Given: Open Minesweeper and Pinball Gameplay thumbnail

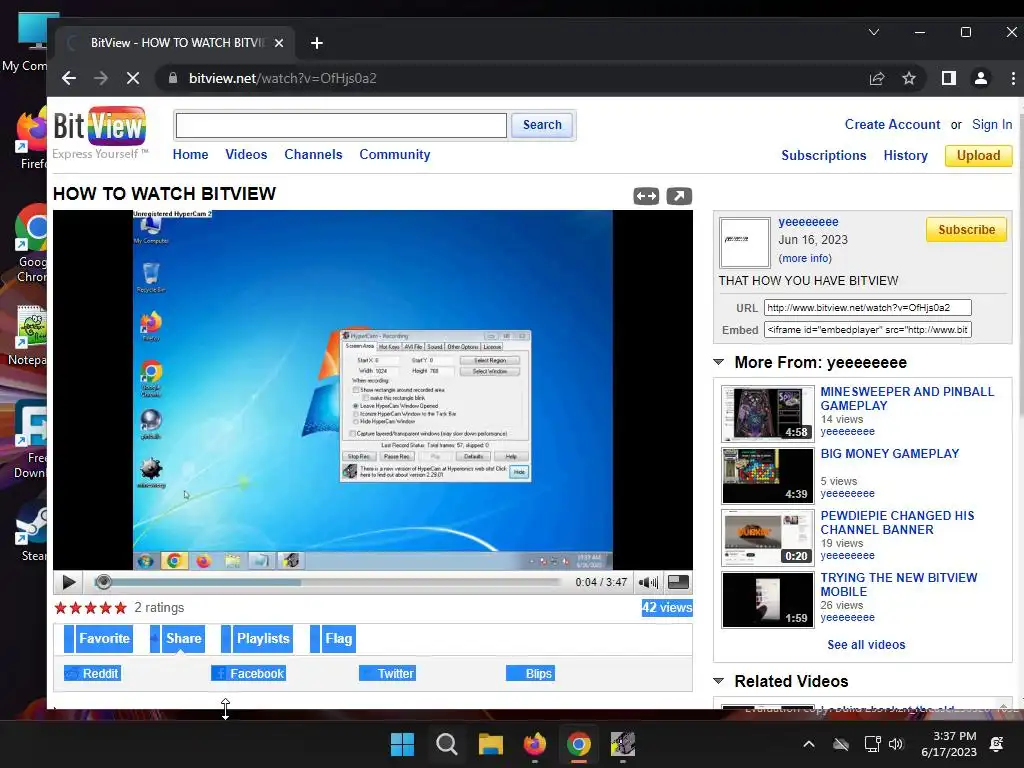Looking at the screenshot, I should point(767,413).
